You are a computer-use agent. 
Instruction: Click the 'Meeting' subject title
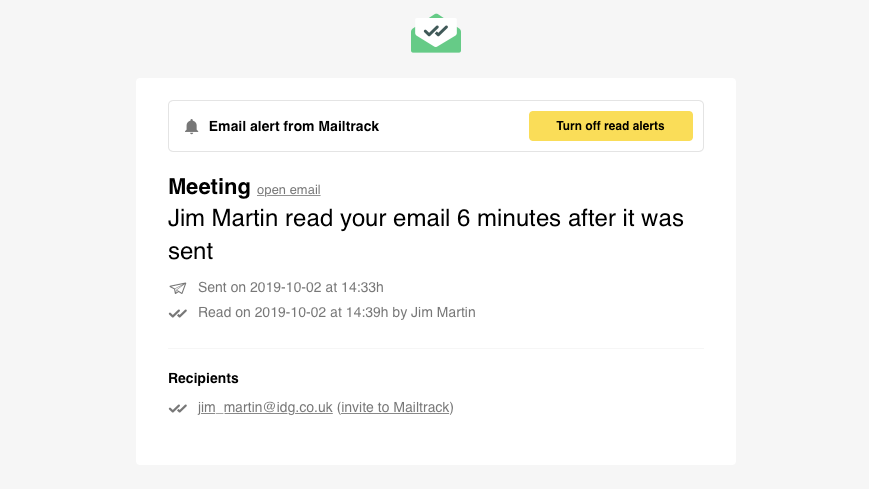coord(209,187)
